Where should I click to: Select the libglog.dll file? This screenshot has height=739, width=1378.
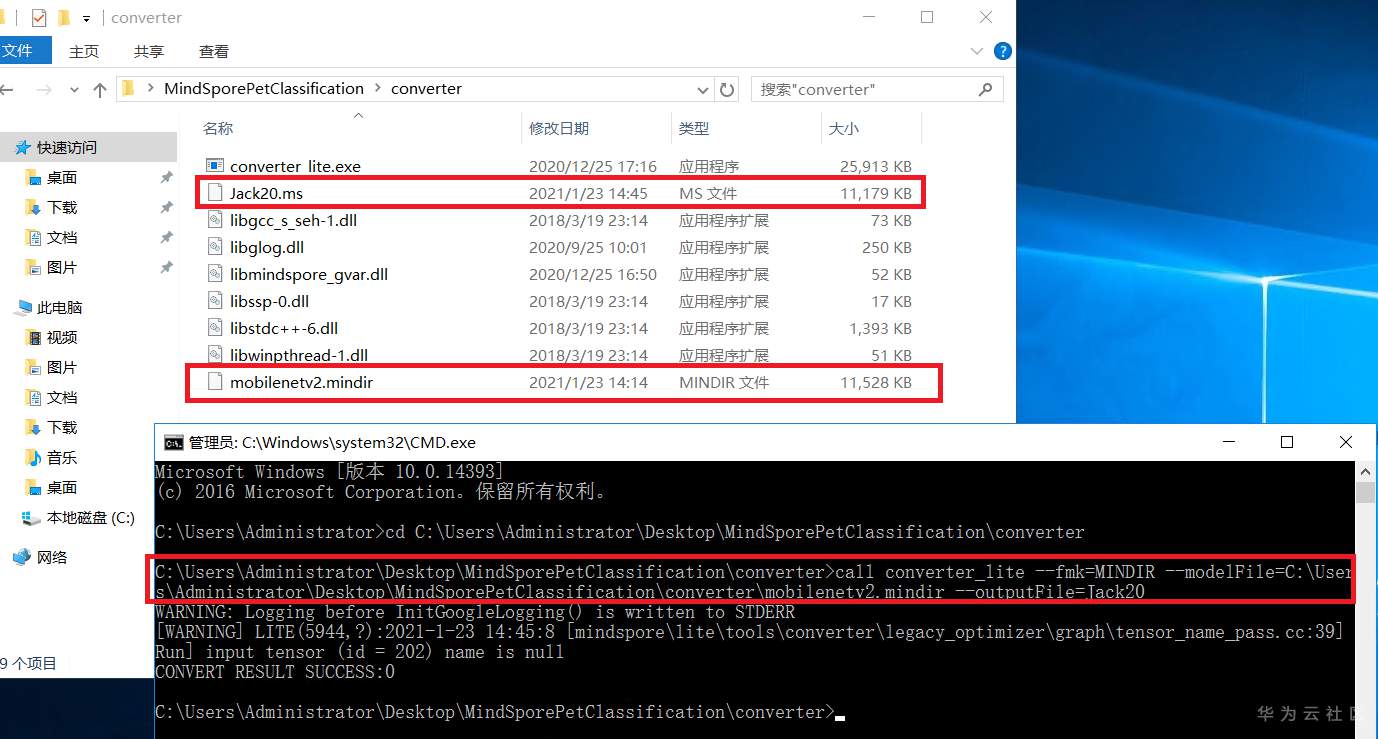tap(267, 247)
